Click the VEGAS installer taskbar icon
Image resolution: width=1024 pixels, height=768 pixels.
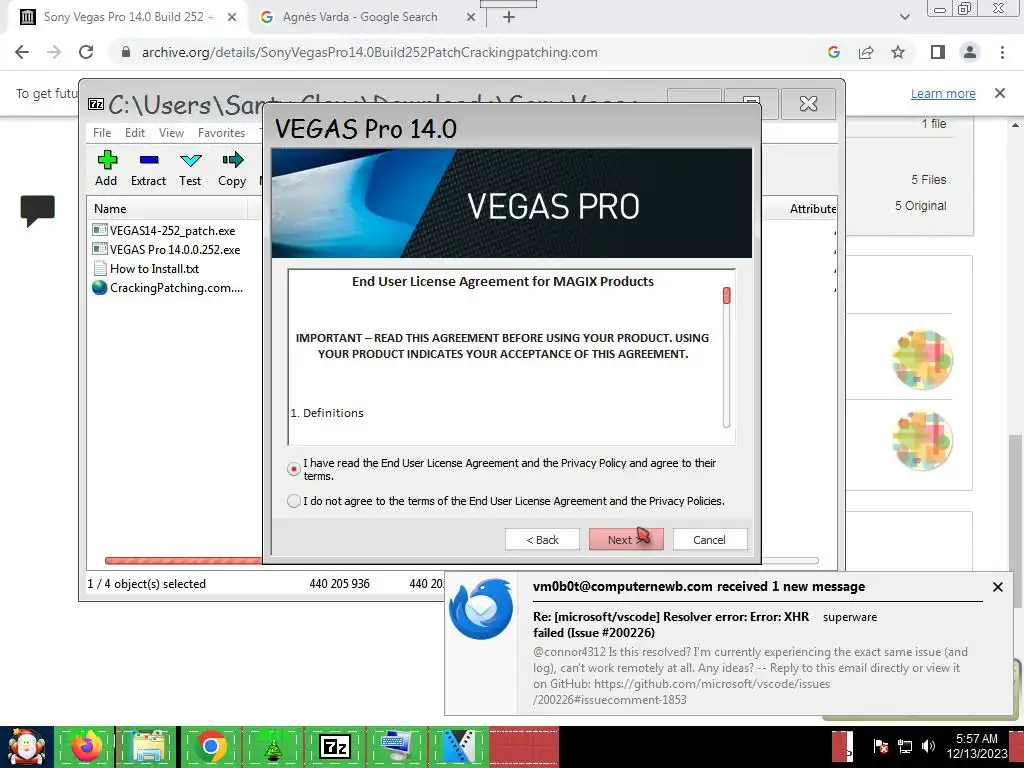pos(458,748)
